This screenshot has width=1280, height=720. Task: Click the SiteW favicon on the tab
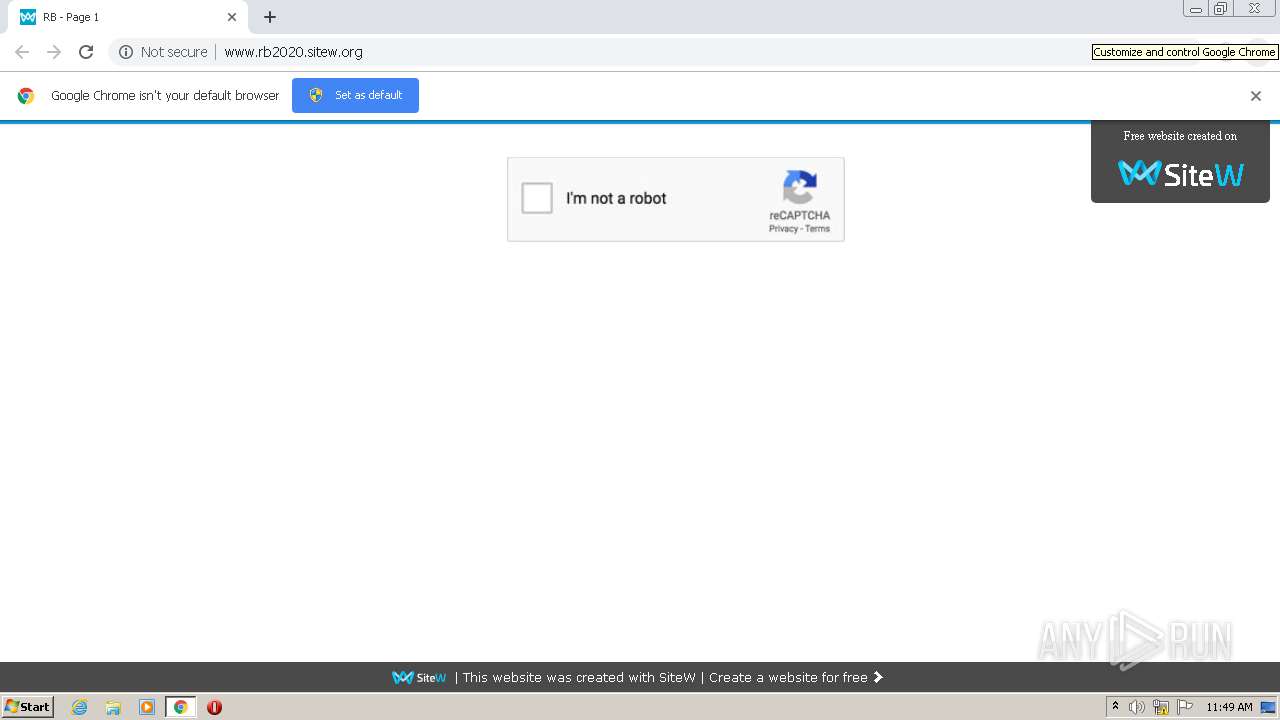tap(28, 17)
